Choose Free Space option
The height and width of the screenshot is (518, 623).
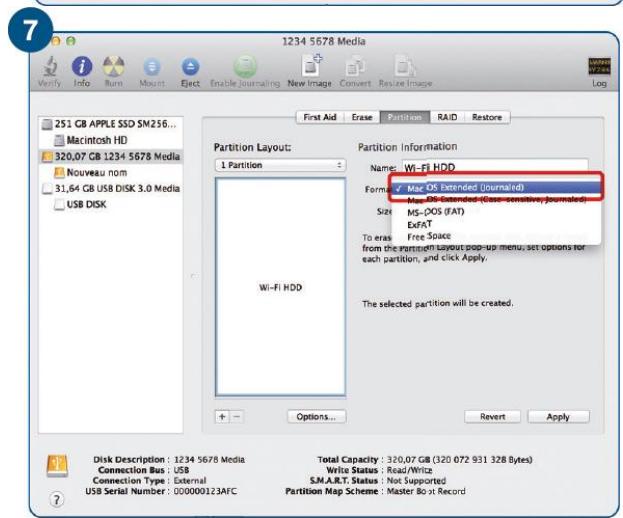pos(496,236)
